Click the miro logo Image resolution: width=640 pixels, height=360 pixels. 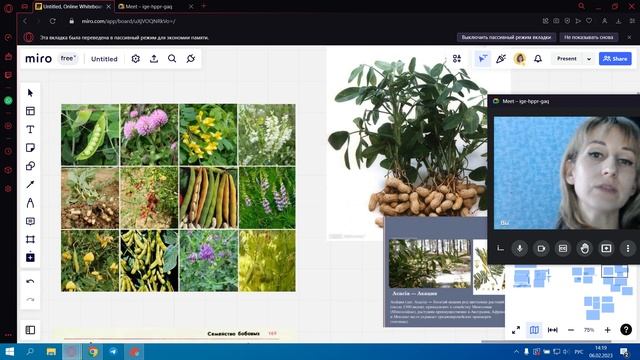coord(38,59)
